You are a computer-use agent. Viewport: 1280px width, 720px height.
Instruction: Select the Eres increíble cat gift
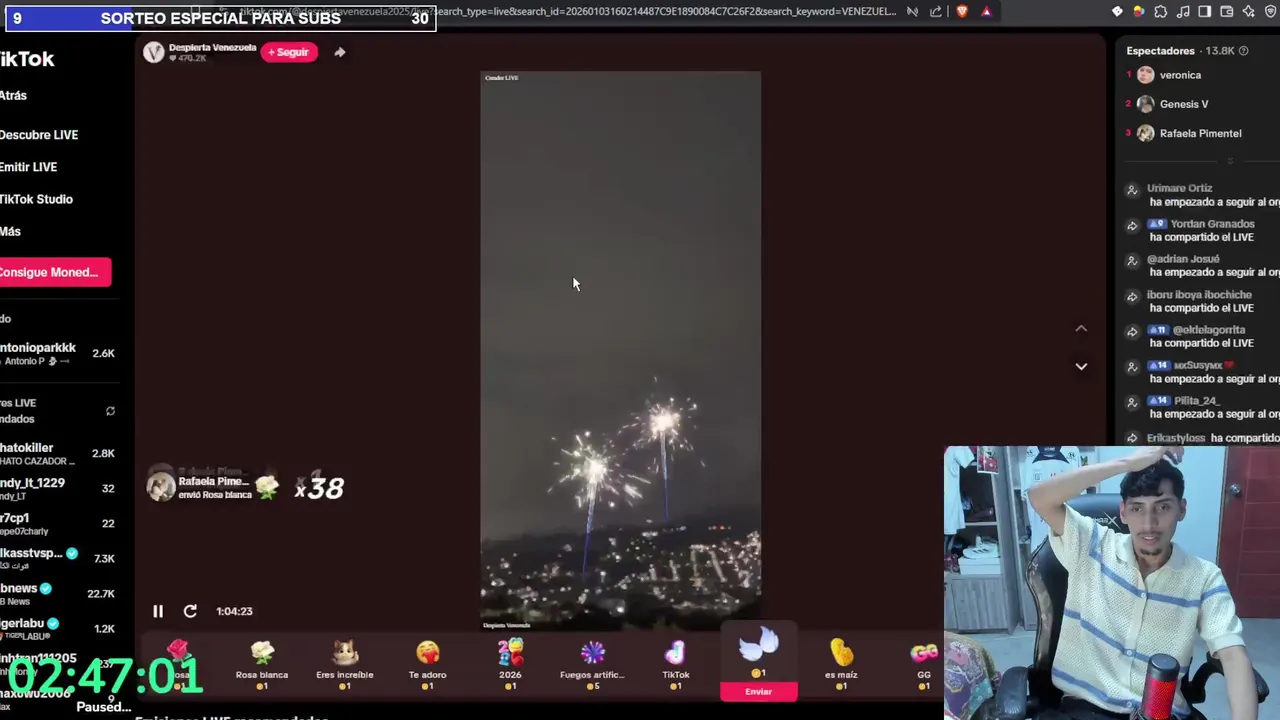pyautogui.click(x=345, y=665)
